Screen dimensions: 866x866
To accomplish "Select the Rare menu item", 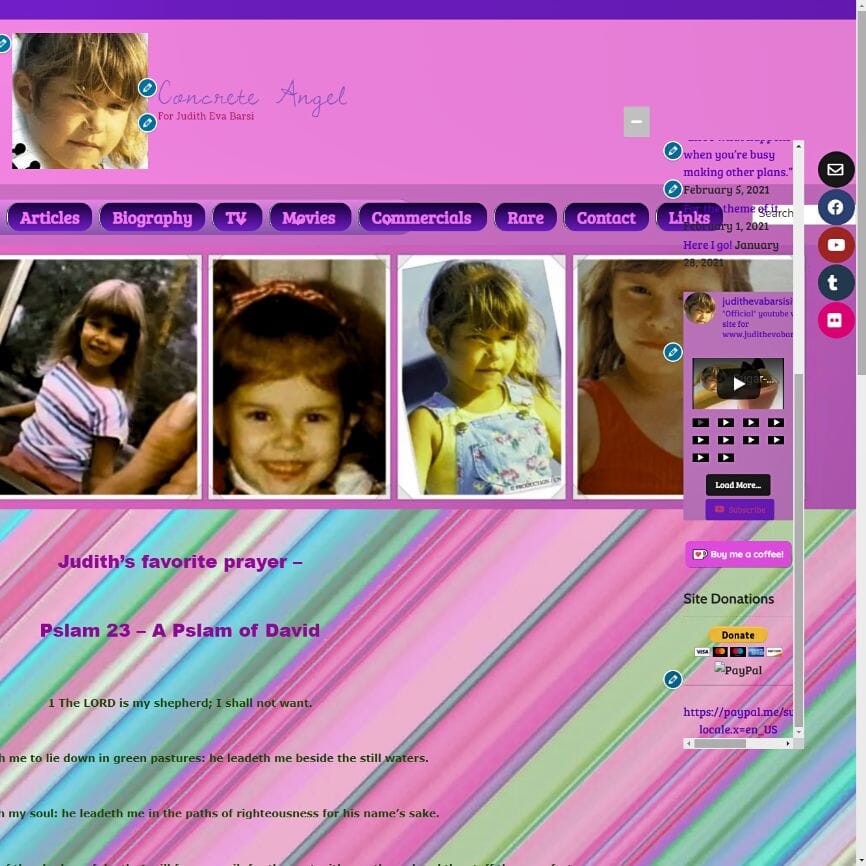I will (x=525, y=218).
